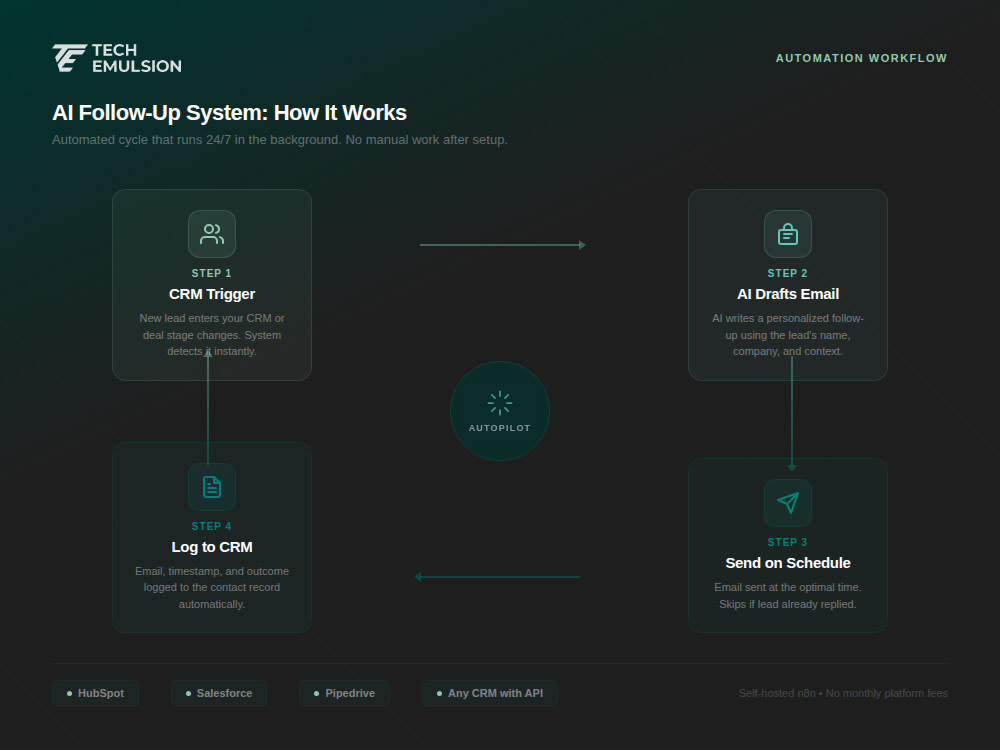1000x750 pixels.
Task: Click the STEP 4 label
Action: [x=212, y=526]
